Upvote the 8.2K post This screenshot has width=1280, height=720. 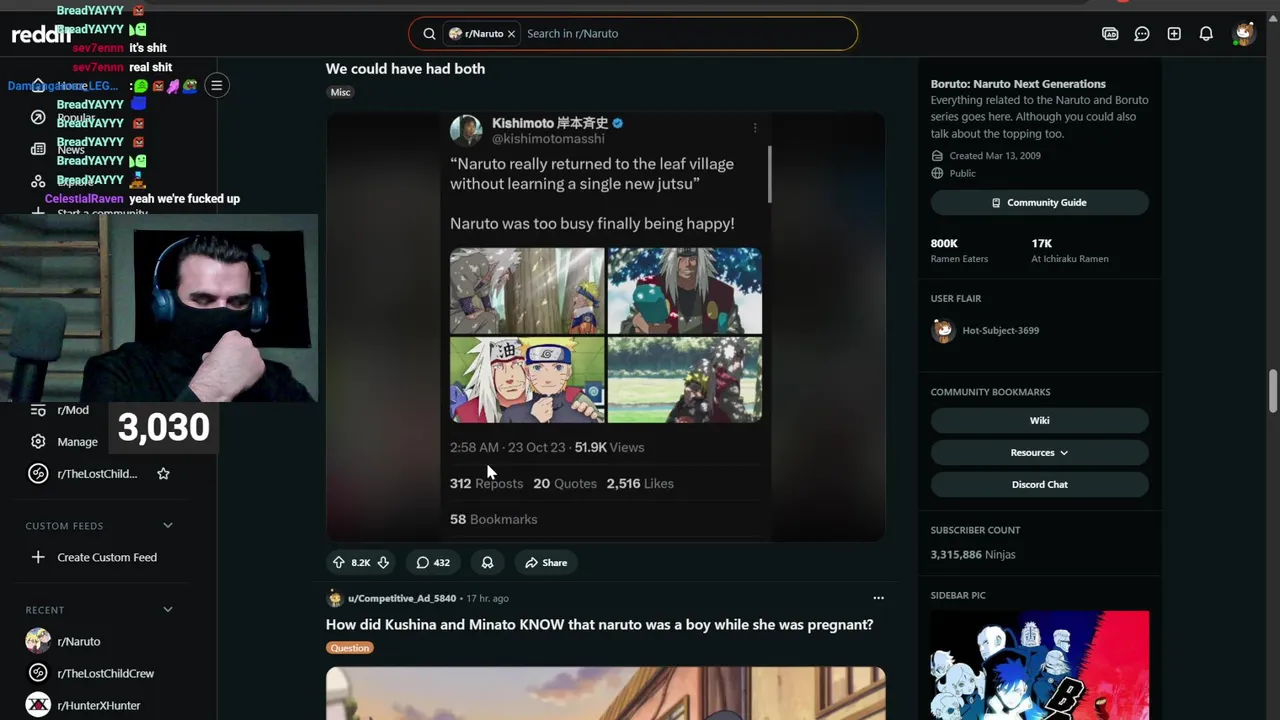[338, 562]
